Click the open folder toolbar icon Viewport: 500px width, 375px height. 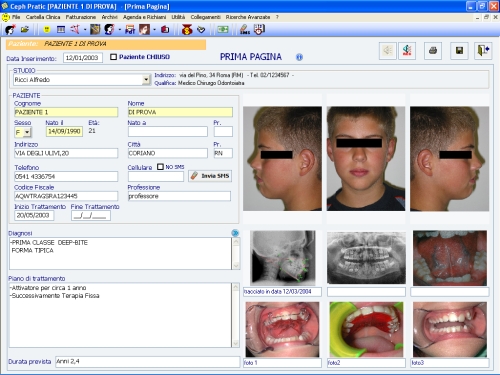click(x=25, y=30)
